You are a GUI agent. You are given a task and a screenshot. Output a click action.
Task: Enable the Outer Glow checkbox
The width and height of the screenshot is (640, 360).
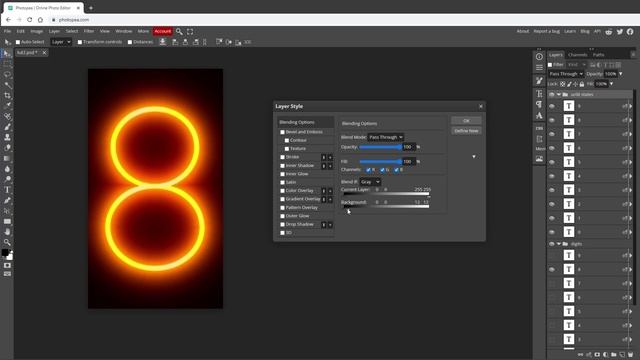pos(282,216)
